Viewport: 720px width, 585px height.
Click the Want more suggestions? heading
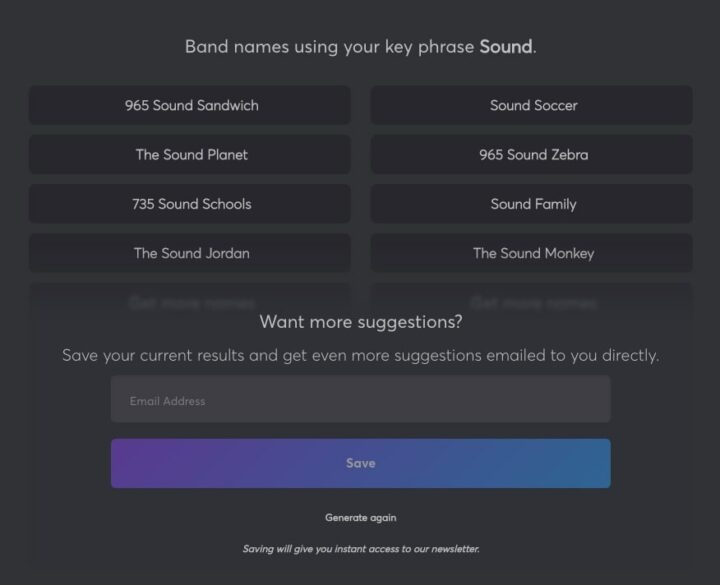pos(360,322)
